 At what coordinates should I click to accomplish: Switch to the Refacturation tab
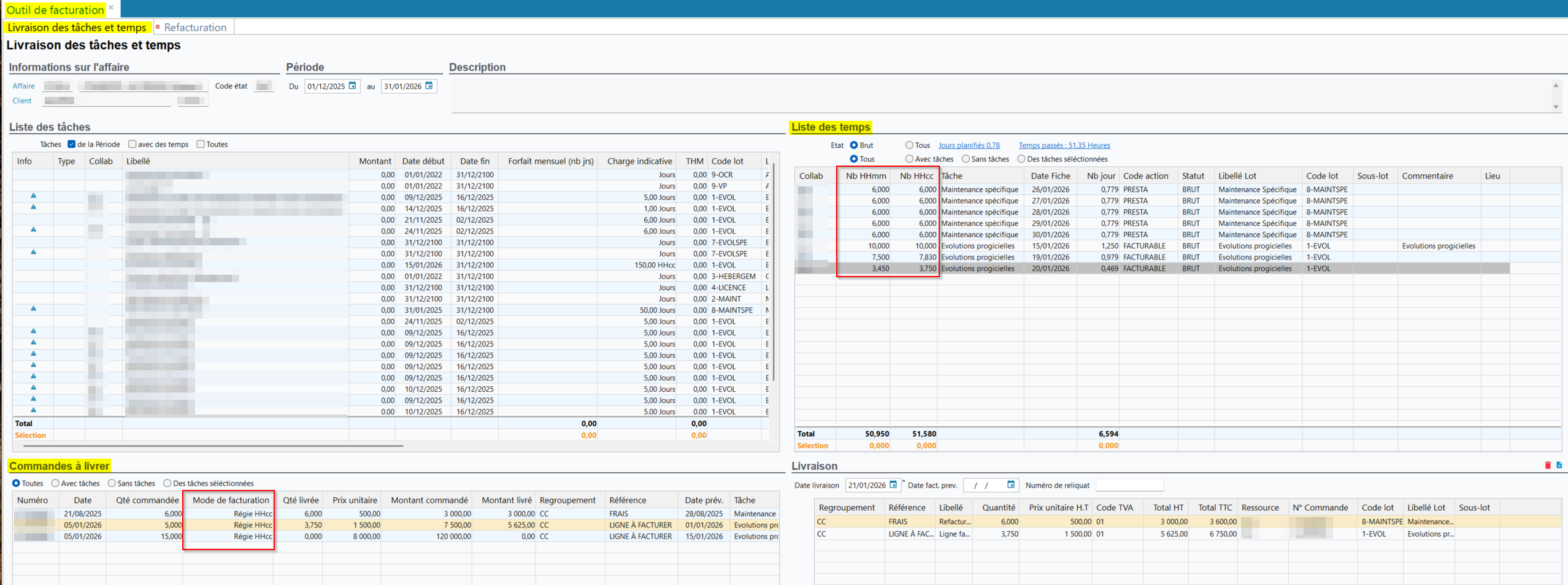(195, 28)
